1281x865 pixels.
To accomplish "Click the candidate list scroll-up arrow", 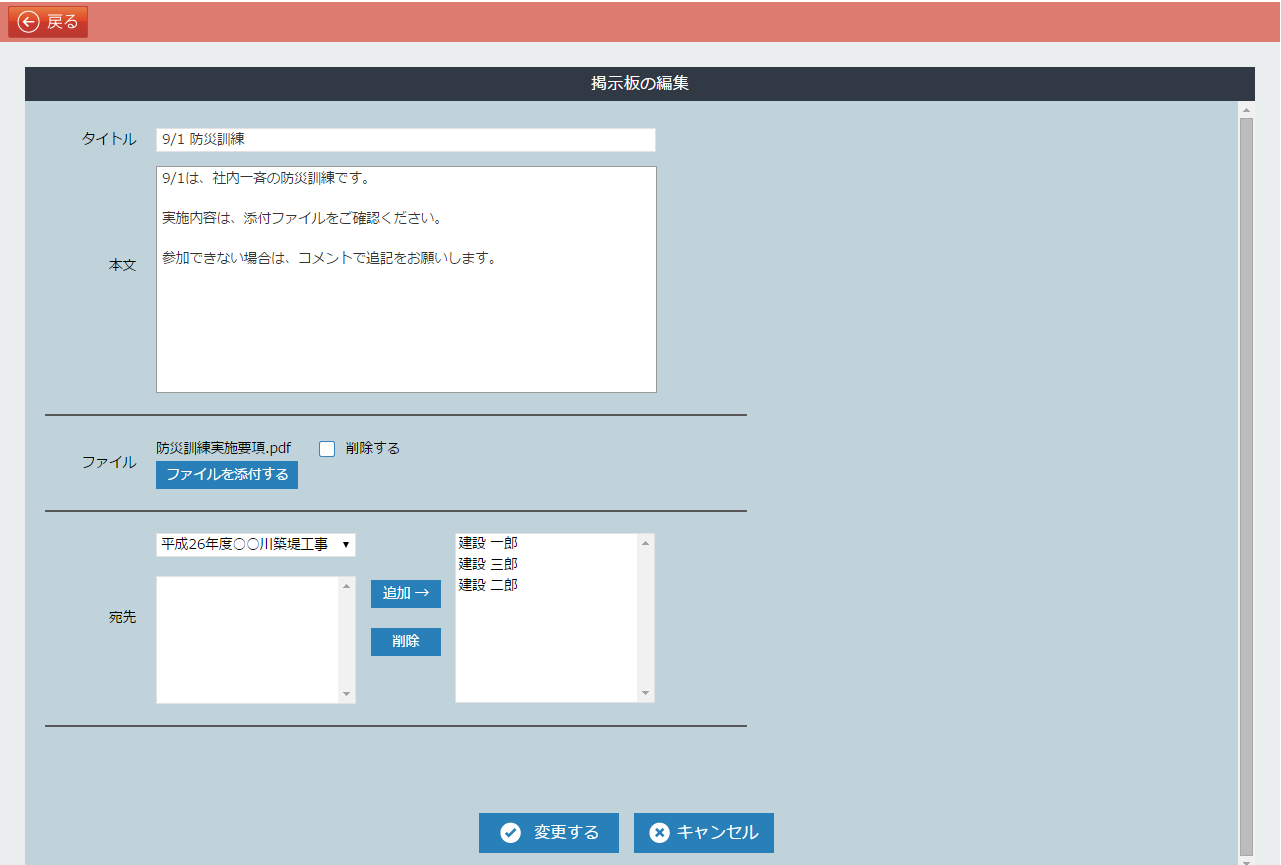I will [x=347, y=586].
